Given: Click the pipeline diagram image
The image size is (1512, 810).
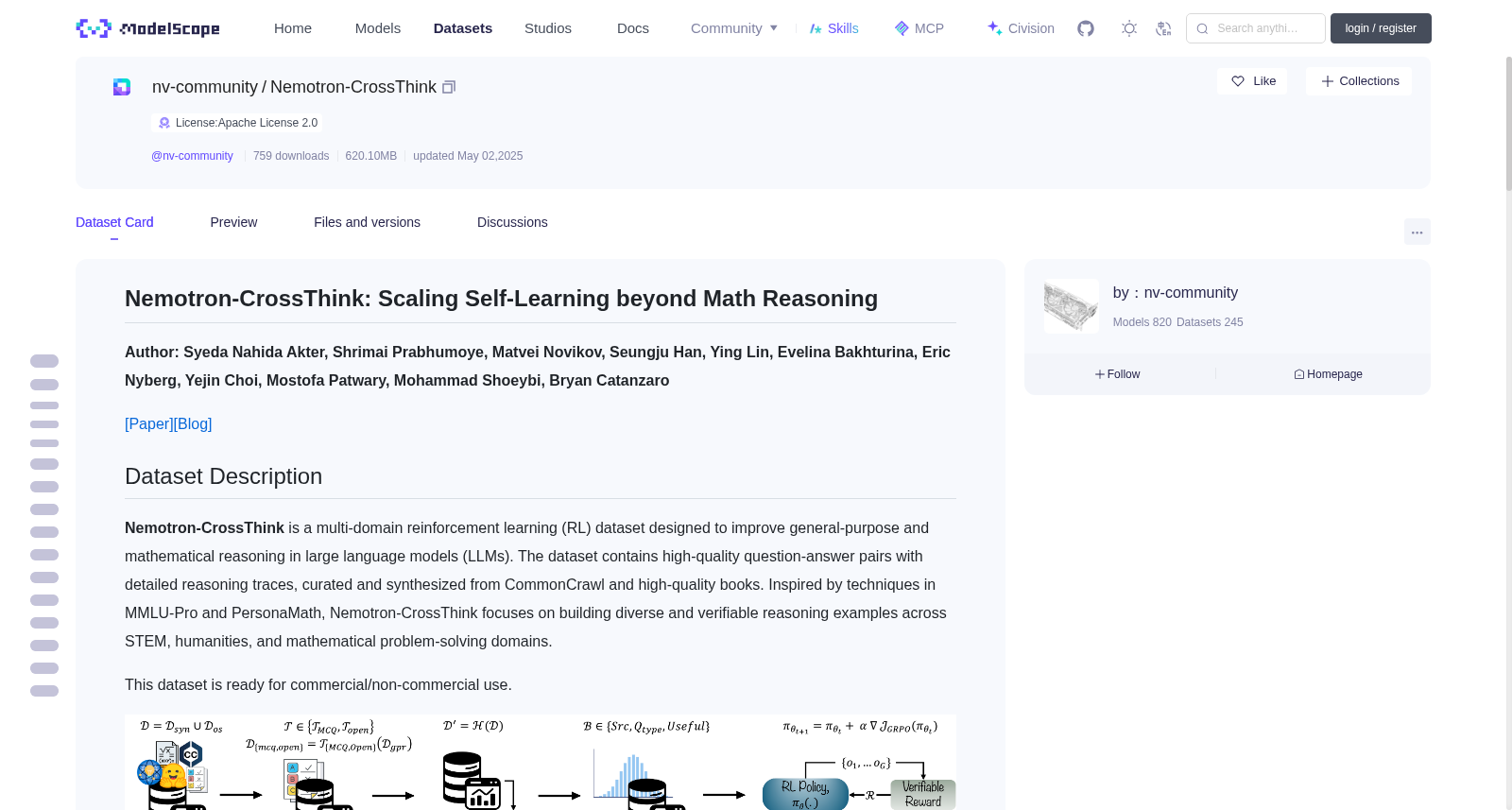Looking at the screenshot, I should point(541,762).
